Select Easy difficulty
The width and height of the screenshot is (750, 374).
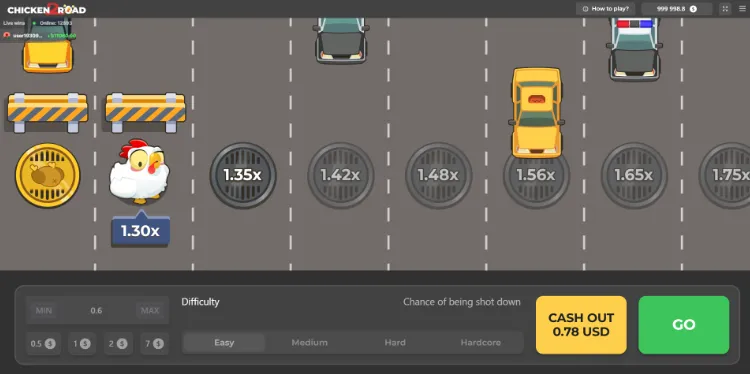[224, 342]
